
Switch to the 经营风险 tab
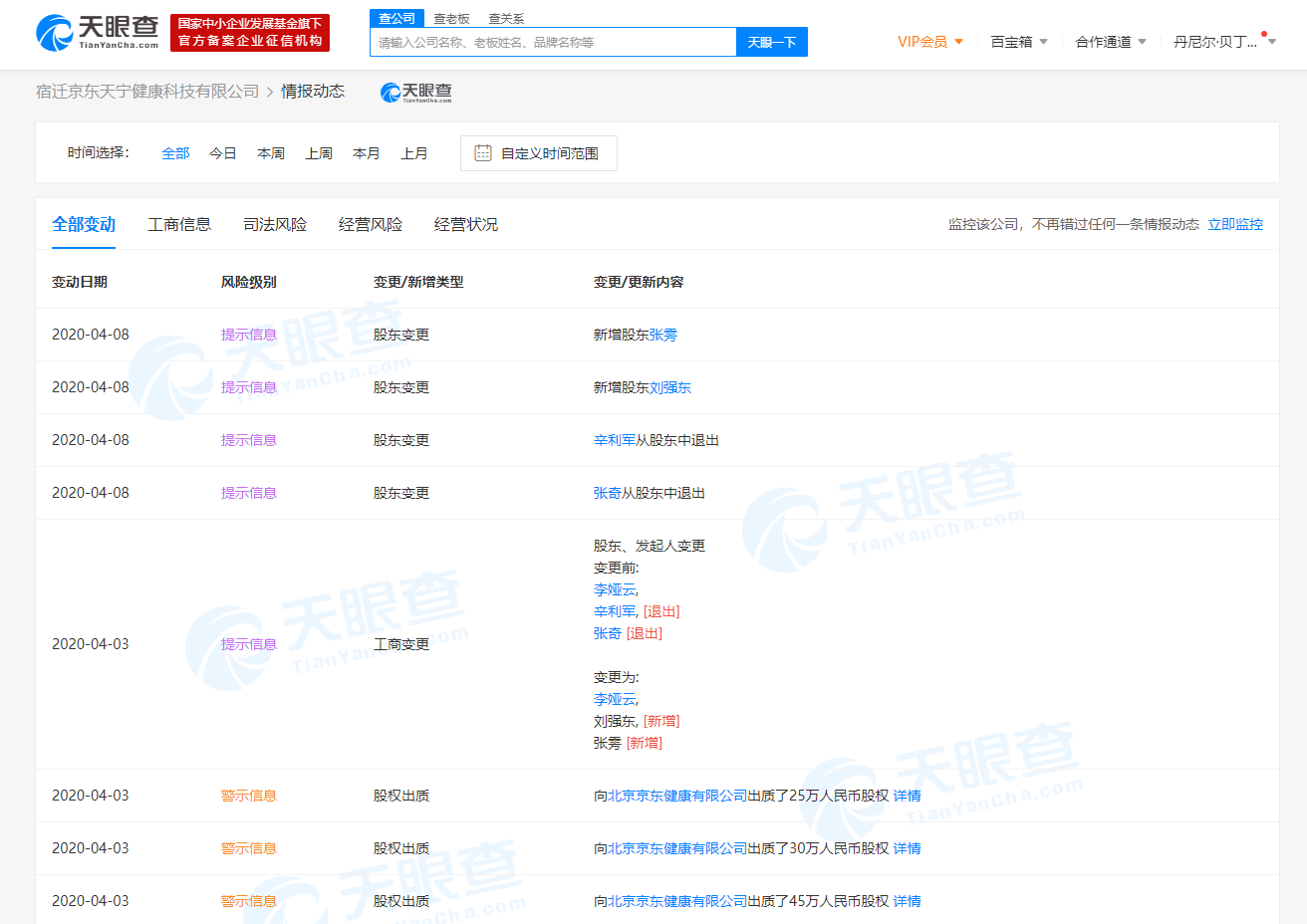tap(371, 225)
